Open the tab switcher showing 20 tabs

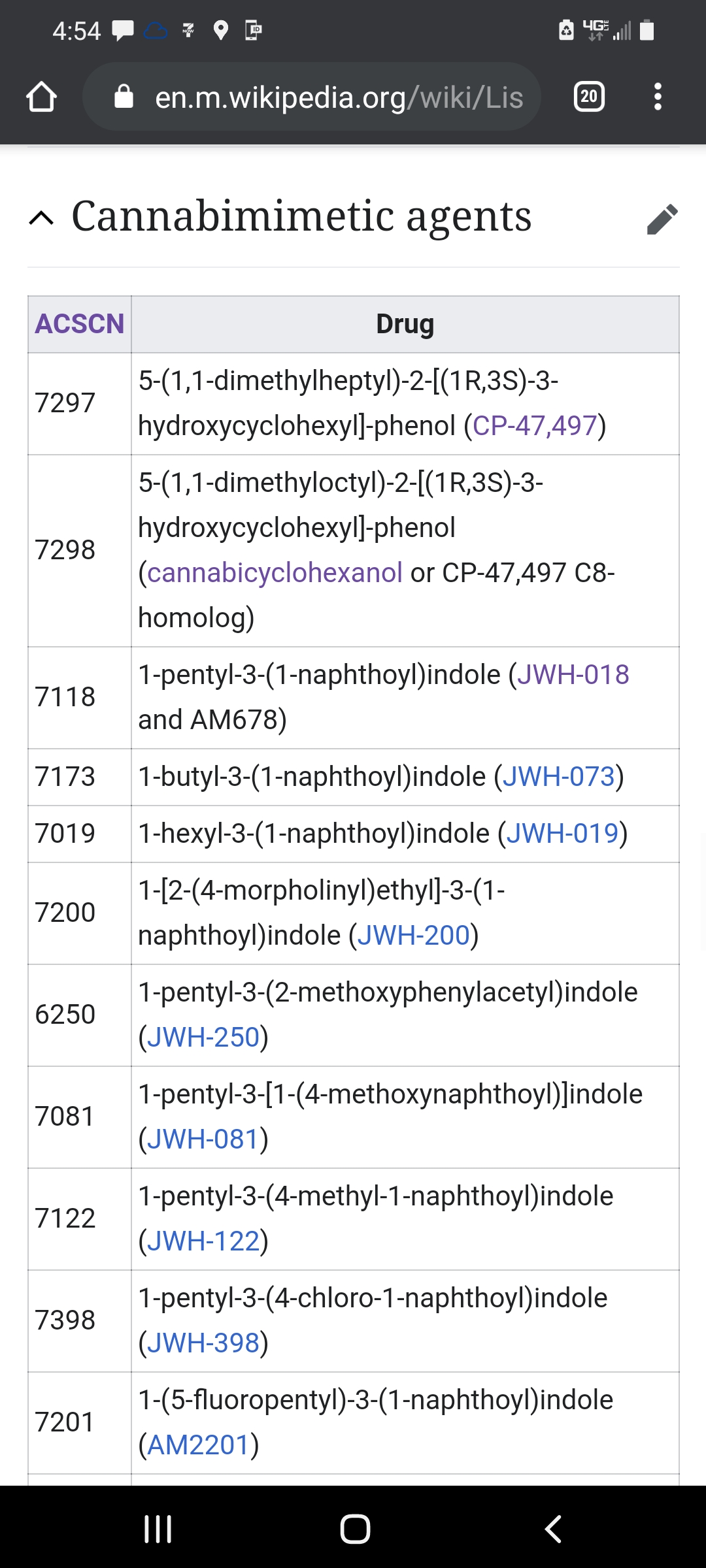588,97
